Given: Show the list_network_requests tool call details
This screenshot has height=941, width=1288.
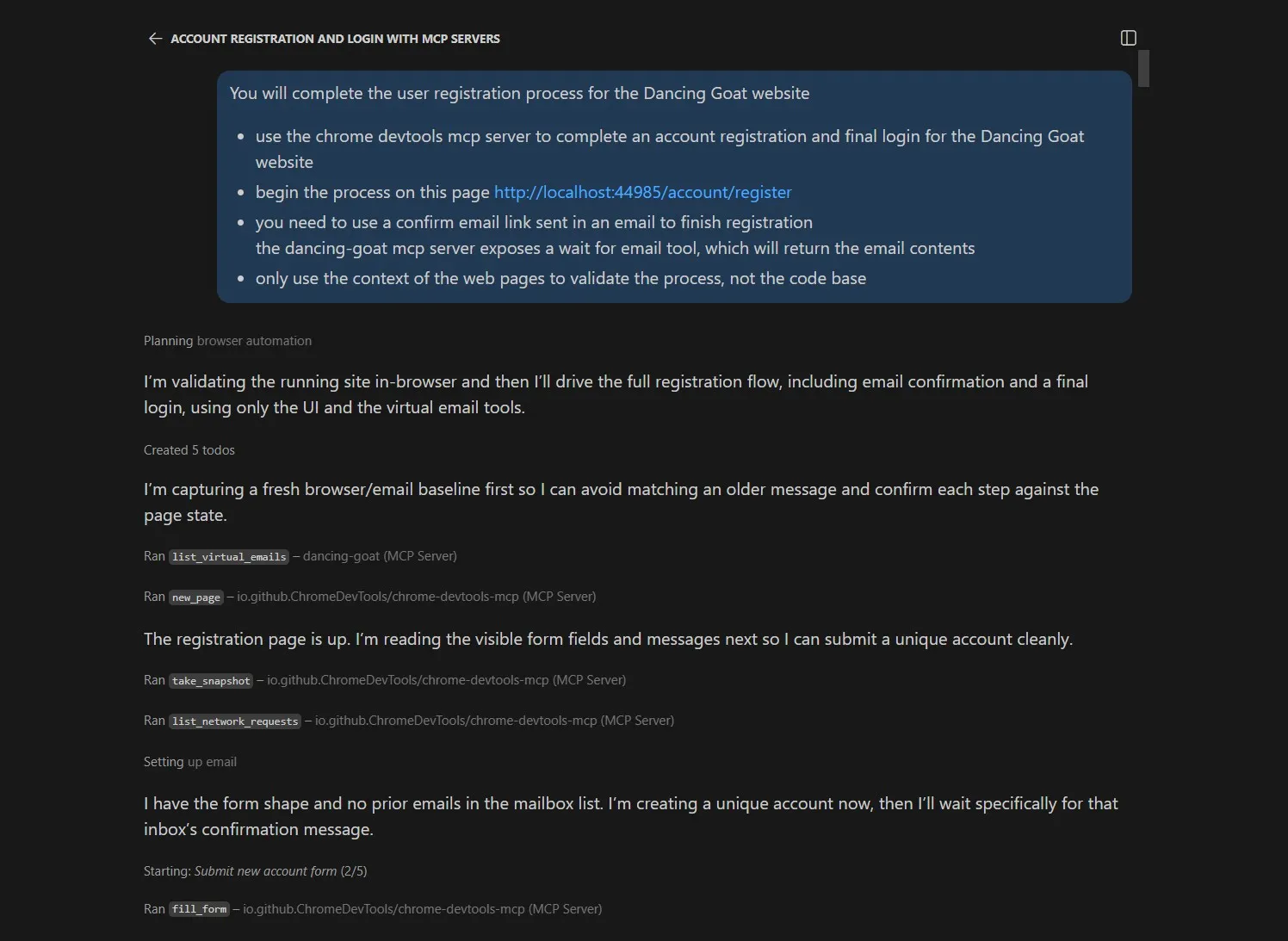Looking at the screenshot, I should coord(235,721).
